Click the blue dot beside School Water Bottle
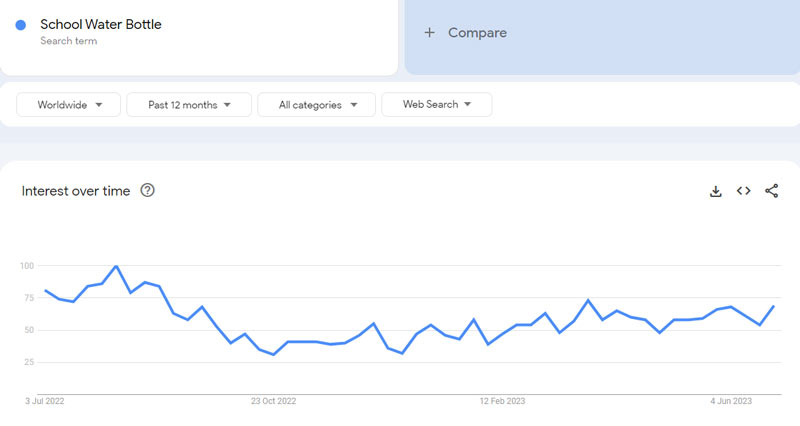800x426 pixels. pos(21,25)
